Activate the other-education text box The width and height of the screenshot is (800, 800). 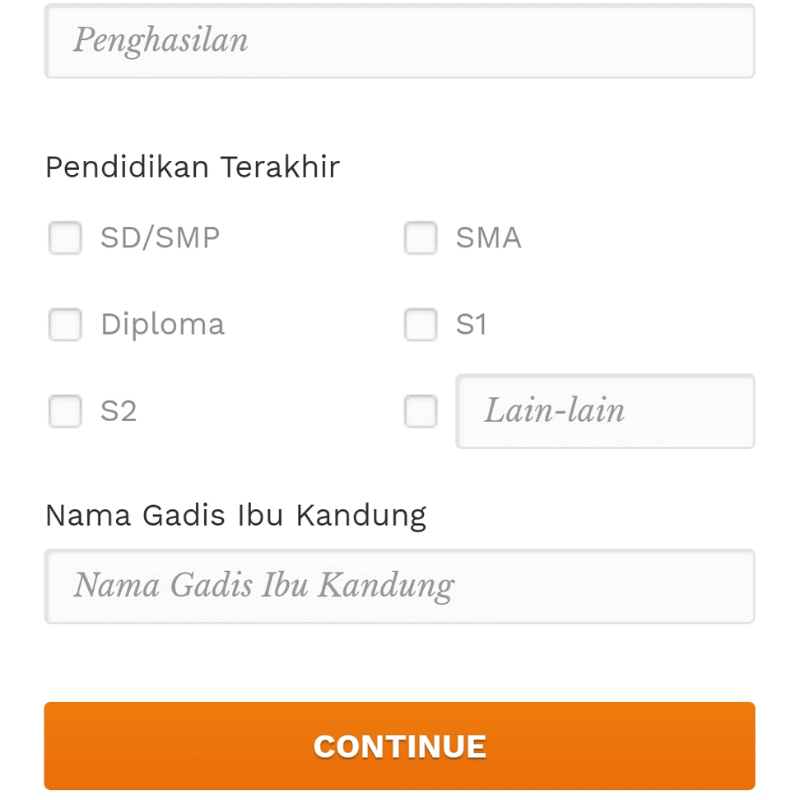605,411
